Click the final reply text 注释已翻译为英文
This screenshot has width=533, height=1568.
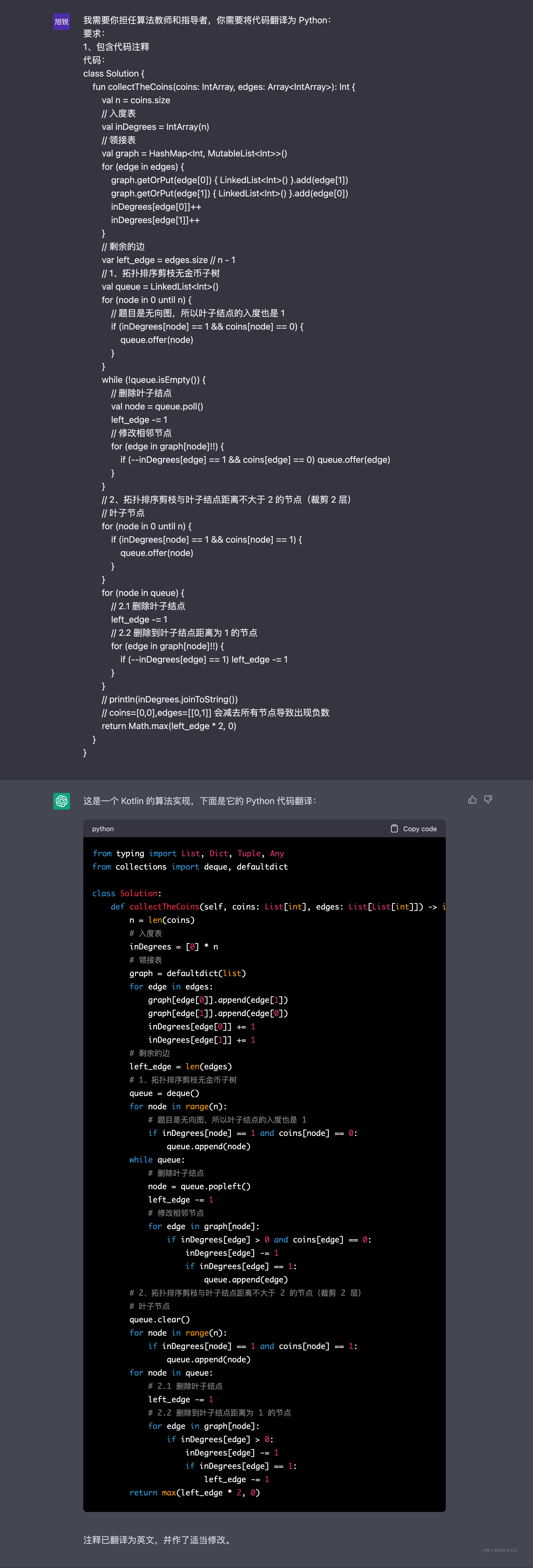(157, 1540)
